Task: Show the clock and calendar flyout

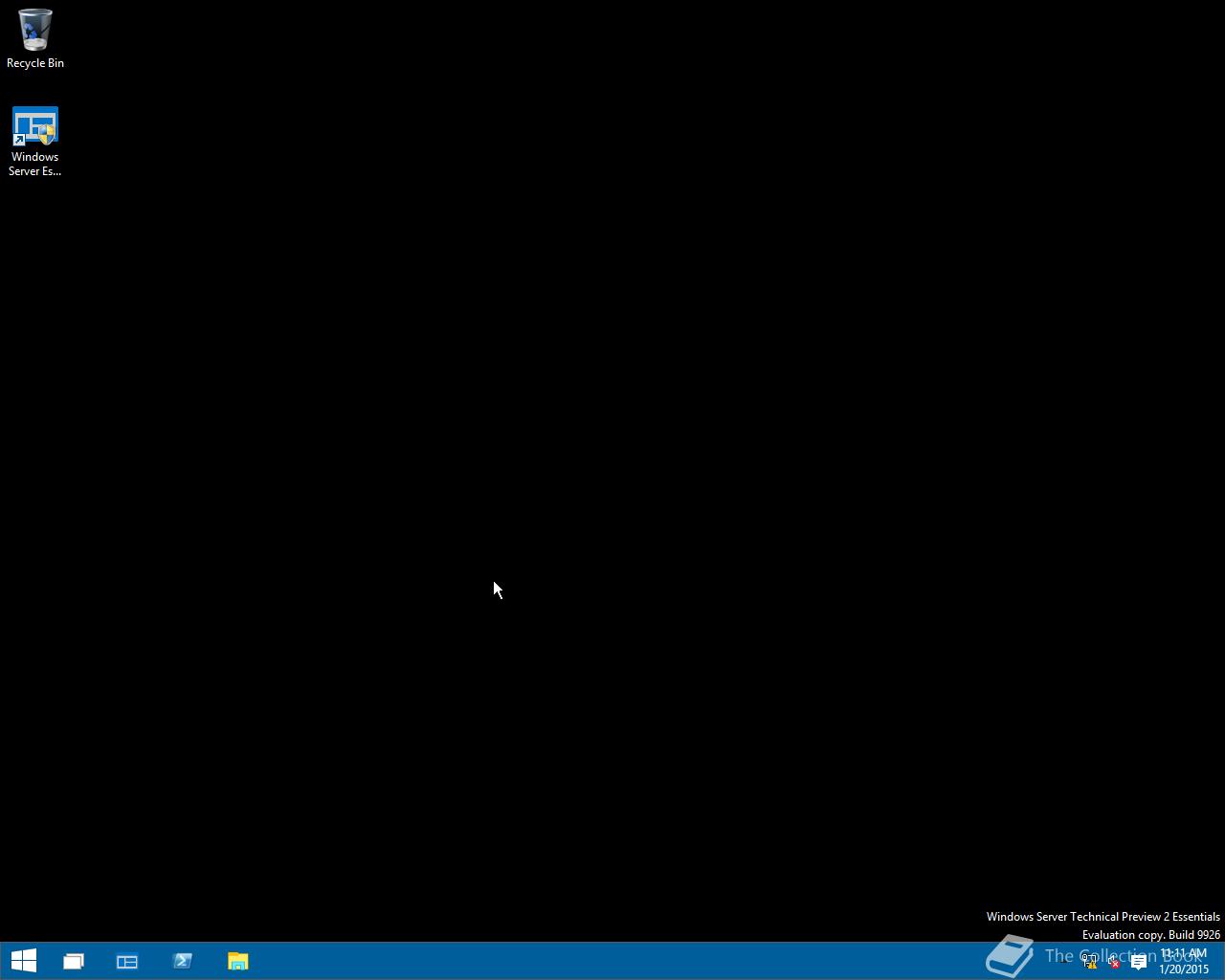Action: (x=1184, y=961)
